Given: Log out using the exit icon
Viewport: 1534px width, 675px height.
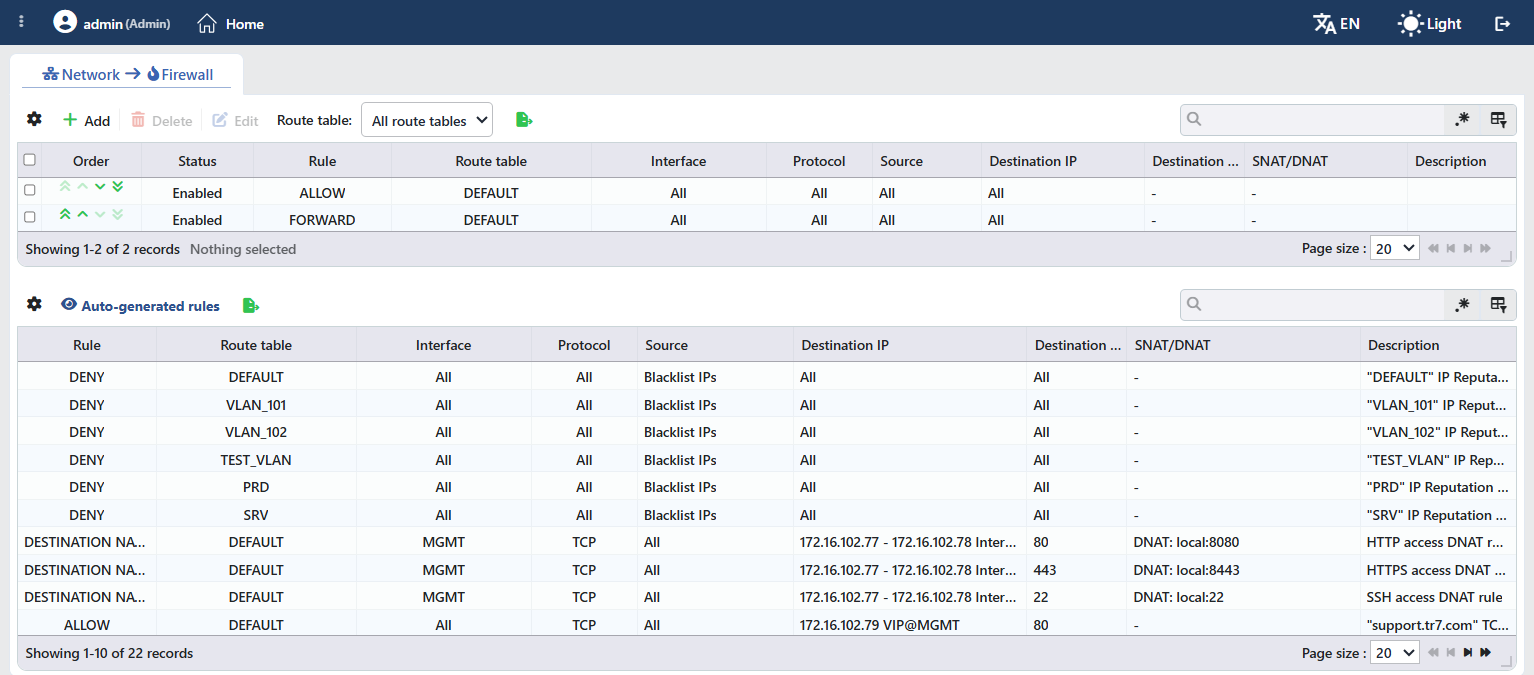Looking at the screenshot, I should [x=1502, y=23].
